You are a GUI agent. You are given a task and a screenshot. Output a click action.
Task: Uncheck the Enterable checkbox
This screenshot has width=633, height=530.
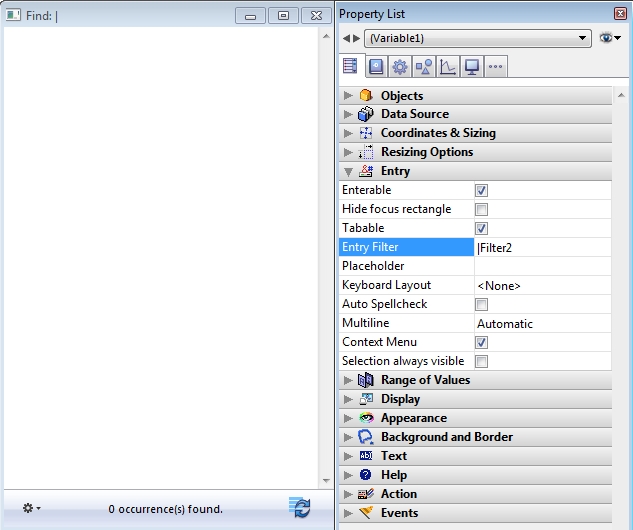481,190
